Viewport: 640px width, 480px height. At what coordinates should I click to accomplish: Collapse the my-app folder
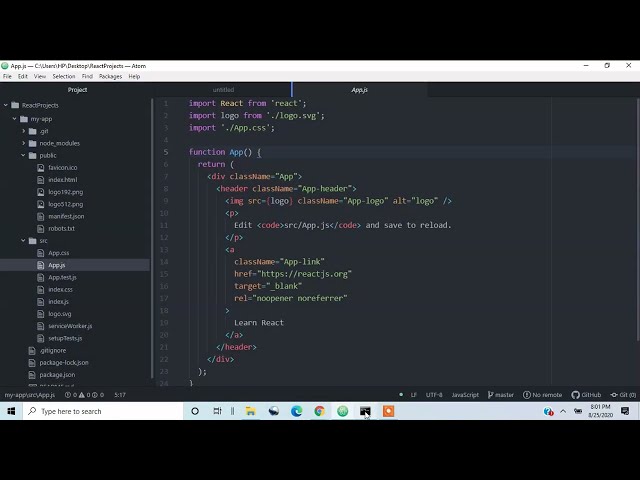(x=15, y=119)
